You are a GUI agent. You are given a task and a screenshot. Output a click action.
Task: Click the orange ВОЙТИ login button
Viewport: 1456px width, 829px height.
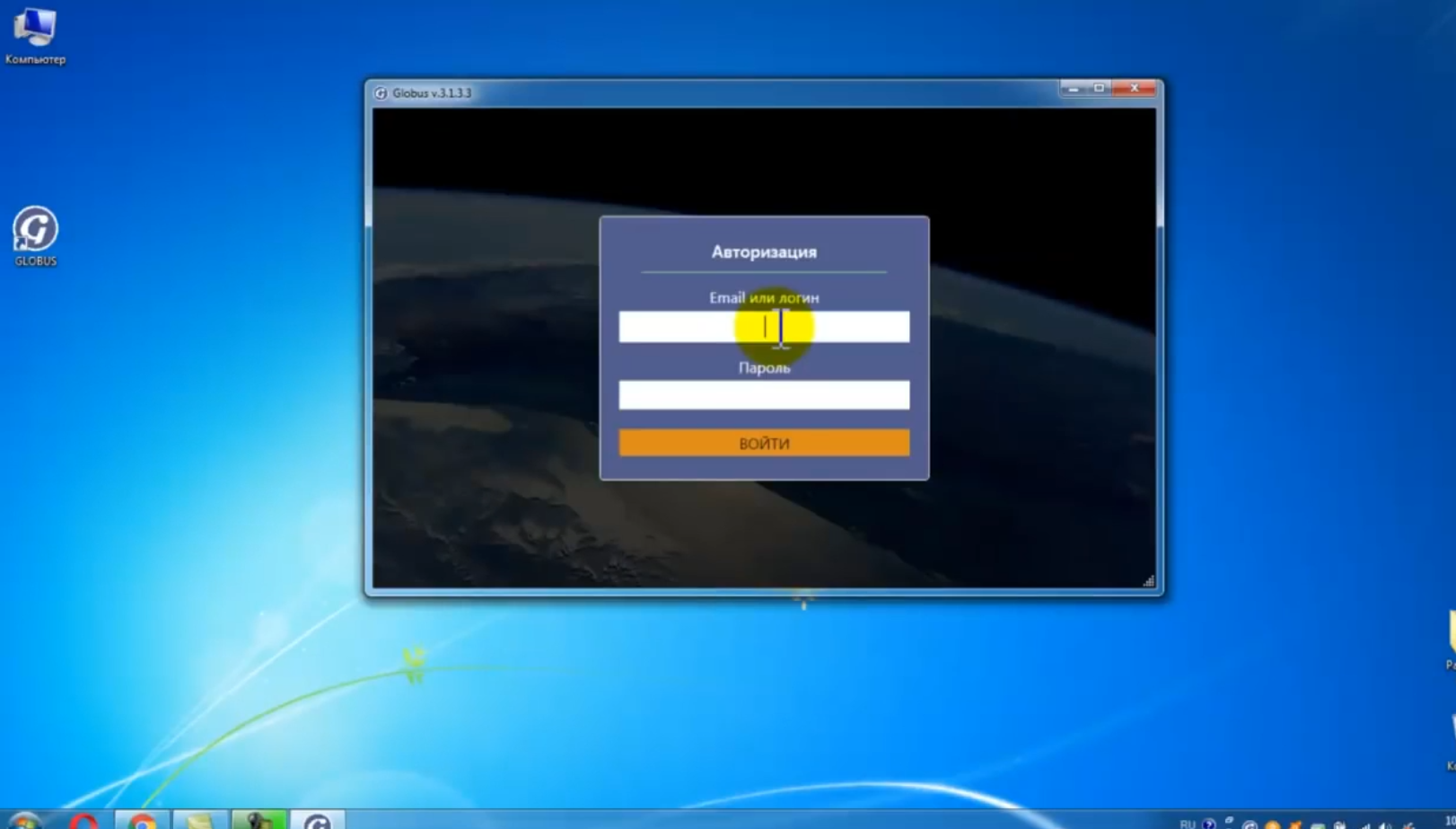coord(764,443)
